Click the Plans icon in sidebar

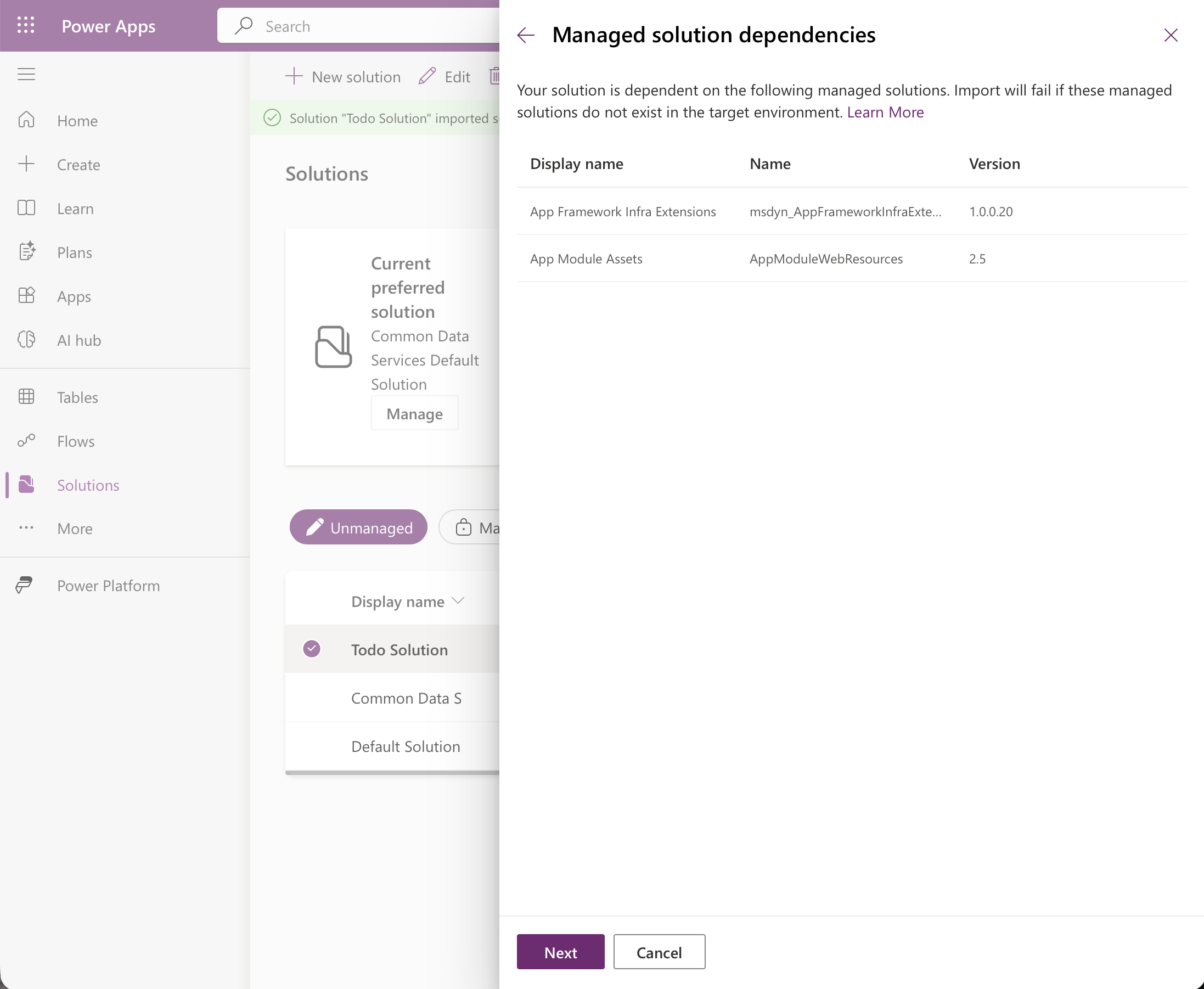pos(26,252)
